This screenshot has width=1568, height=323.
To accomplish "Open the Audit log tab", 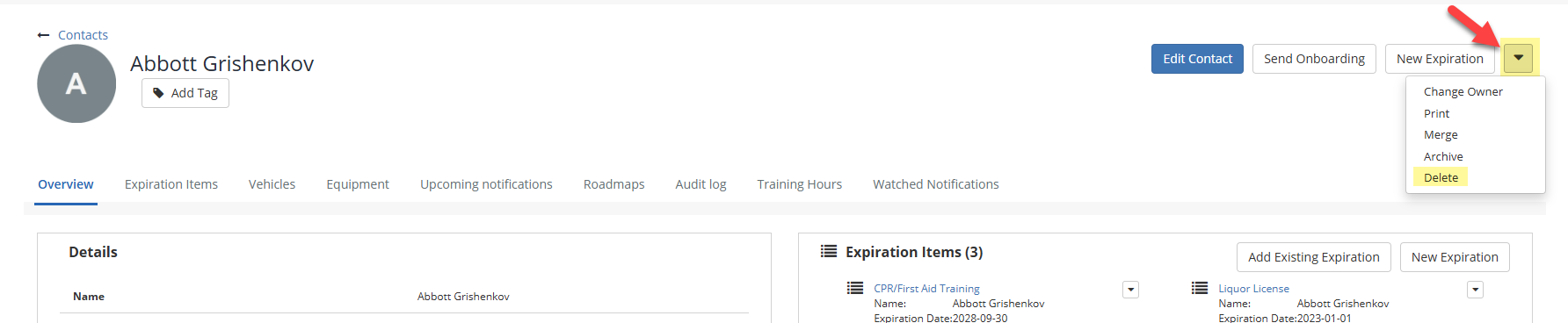I will [701, 184].
